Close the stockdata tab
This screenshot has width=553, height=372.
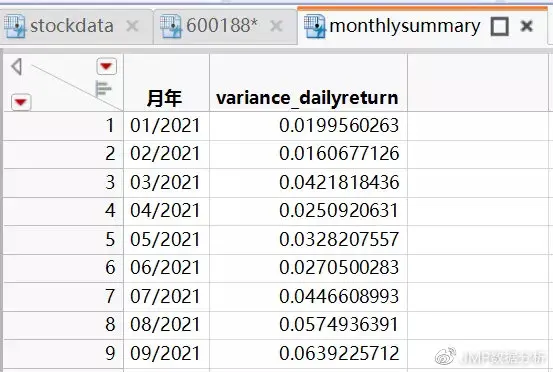[132, 26]
